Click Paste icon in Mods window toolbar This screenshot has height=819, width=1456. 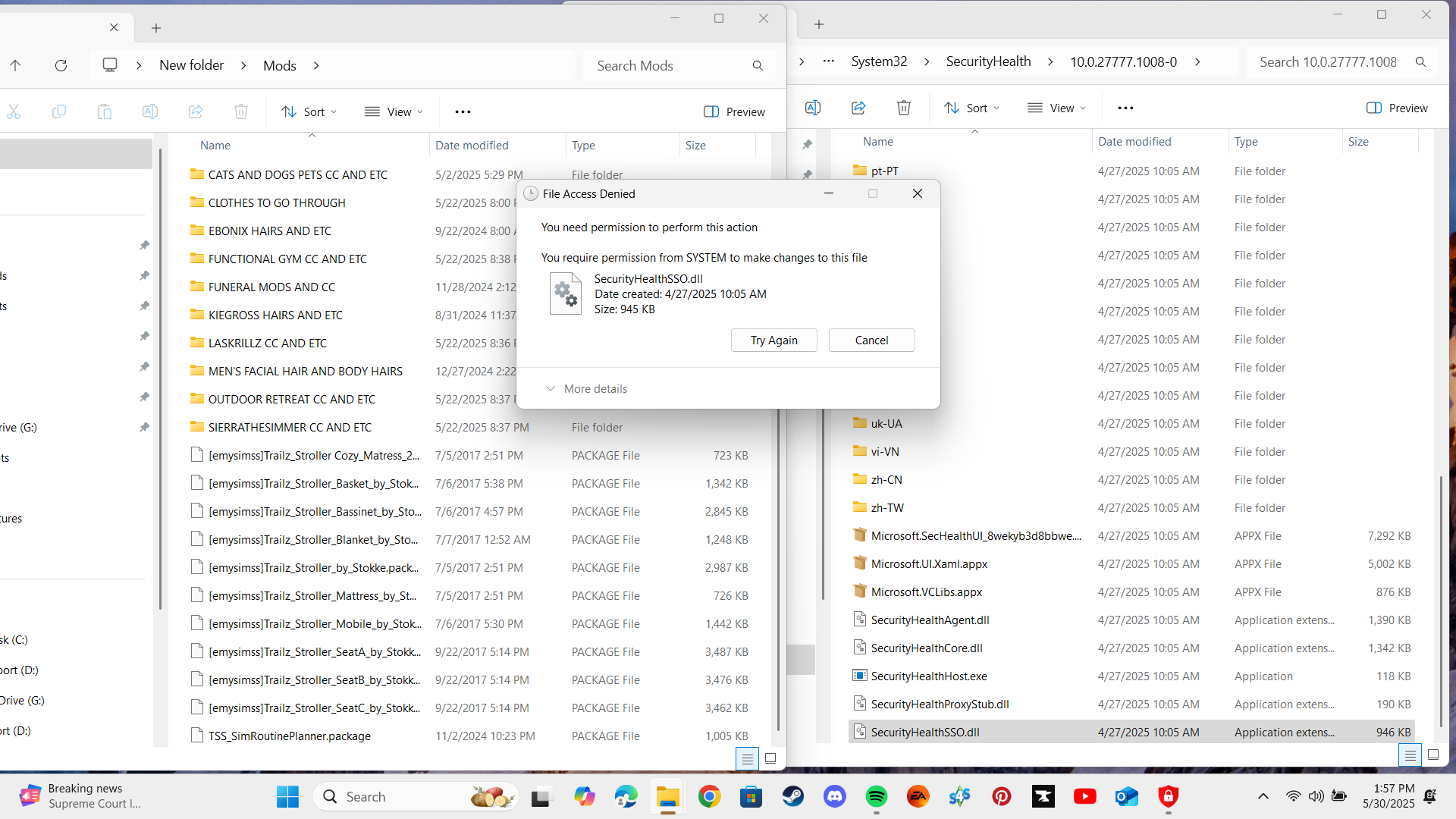pos(105,111)
